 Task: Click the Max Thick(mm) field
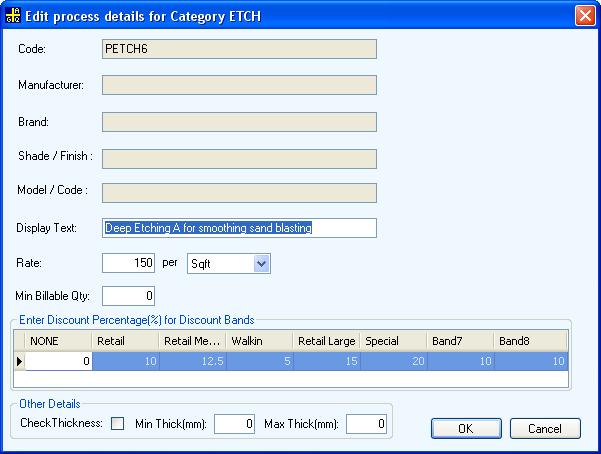(x=366, y=424)
